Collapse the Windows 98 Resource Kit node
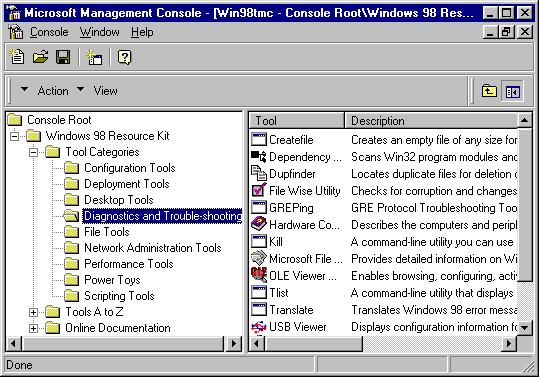This screenshot has height=377, width=539. (14, 136)
